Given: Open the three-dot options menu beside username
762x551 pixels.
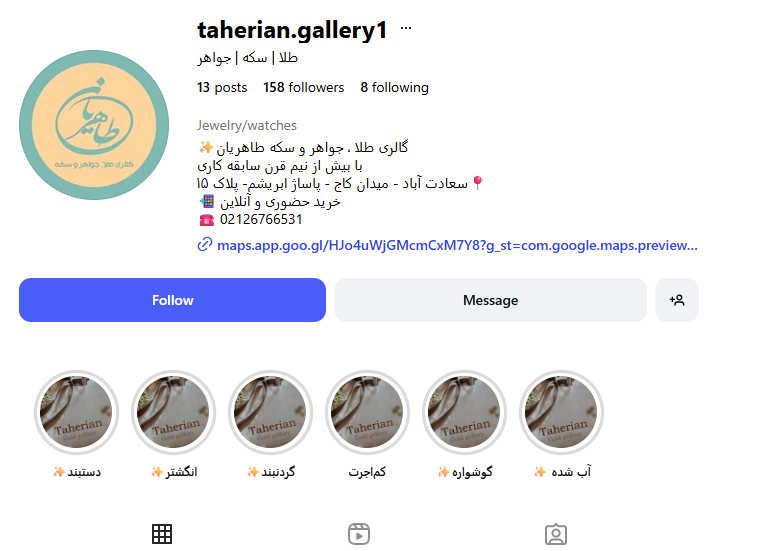Looking at the screenshot, I should (406, 28).
